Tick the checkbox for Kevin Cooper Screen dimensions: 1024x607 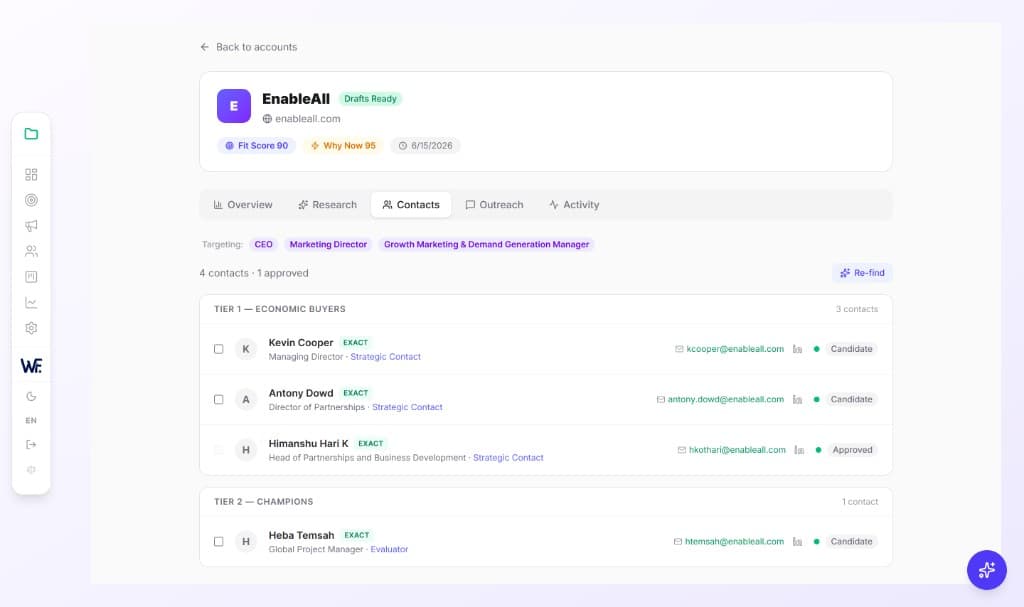(219, 349)
